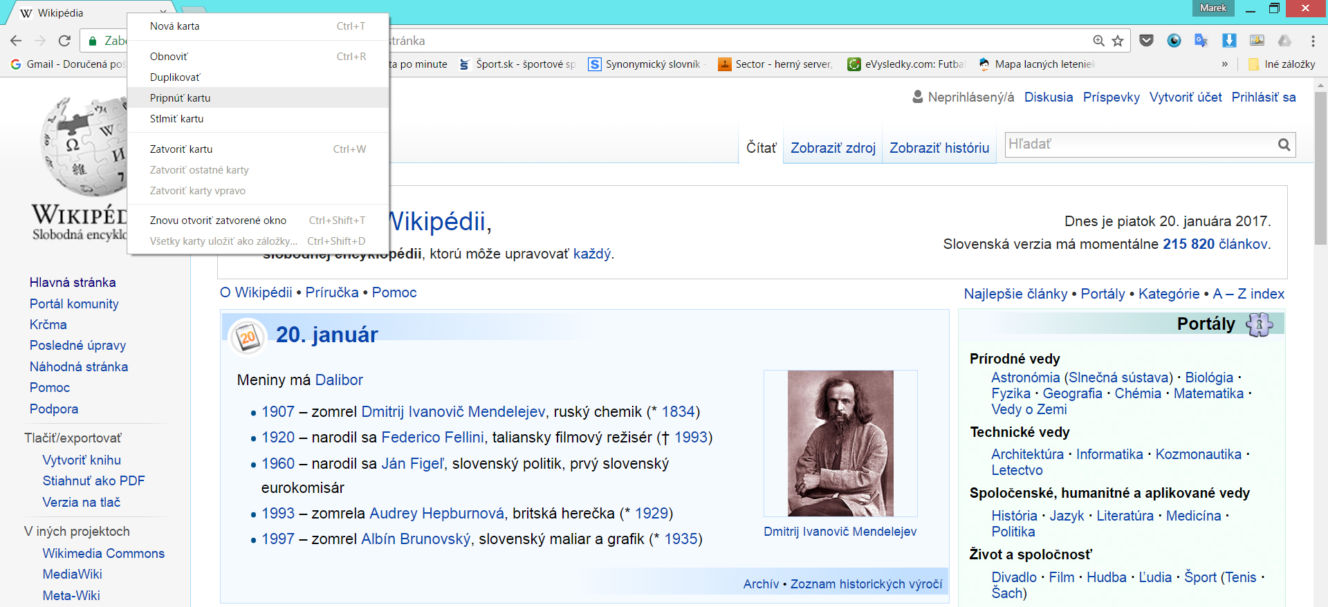Open the Pocket extension icon
The width and height of the screenshot is (1328, 607).
[1147, 41]
